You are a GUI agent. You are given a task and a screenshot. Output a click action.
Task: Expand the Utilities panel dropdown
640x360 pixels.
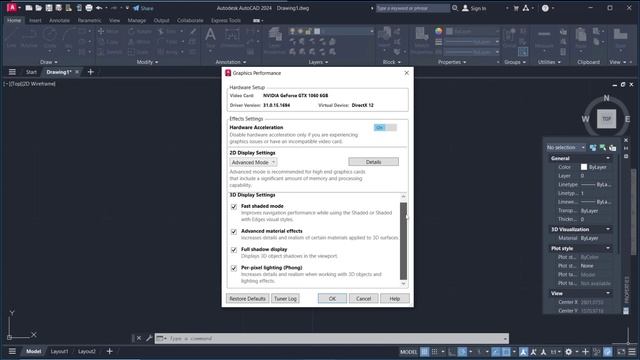[x=549, y=62]
